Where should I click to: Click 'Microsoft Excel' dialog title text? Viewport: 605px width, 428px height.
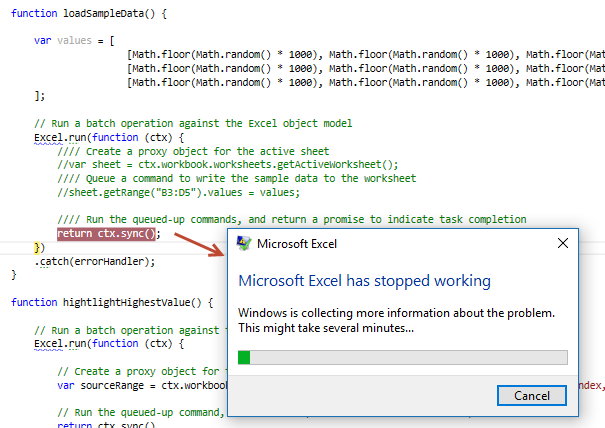[297, 244]
